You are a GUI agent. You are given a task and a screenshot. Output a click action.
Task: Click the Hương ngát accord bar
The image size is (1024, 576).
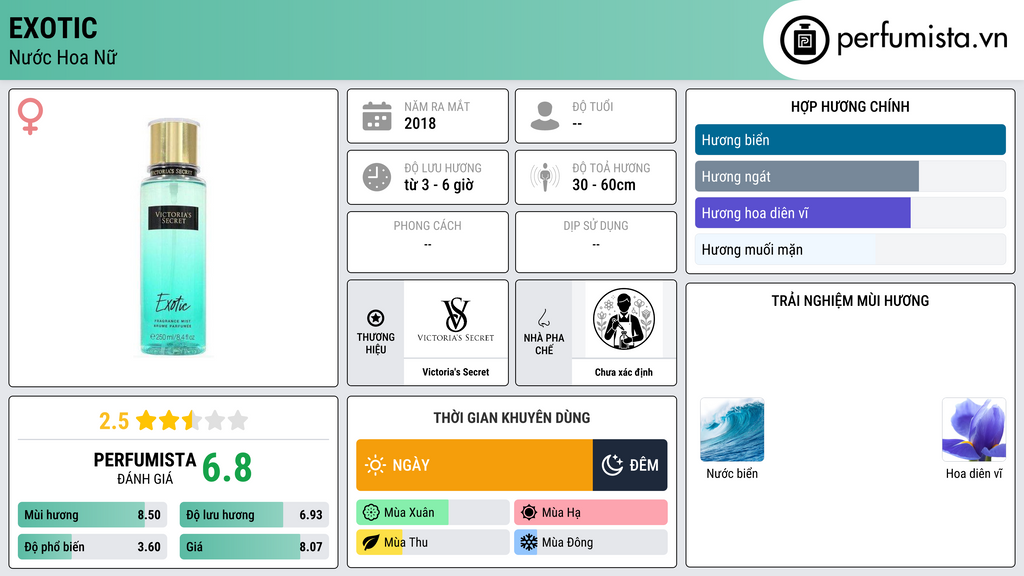pyautogui.click(x=850, y=176)
